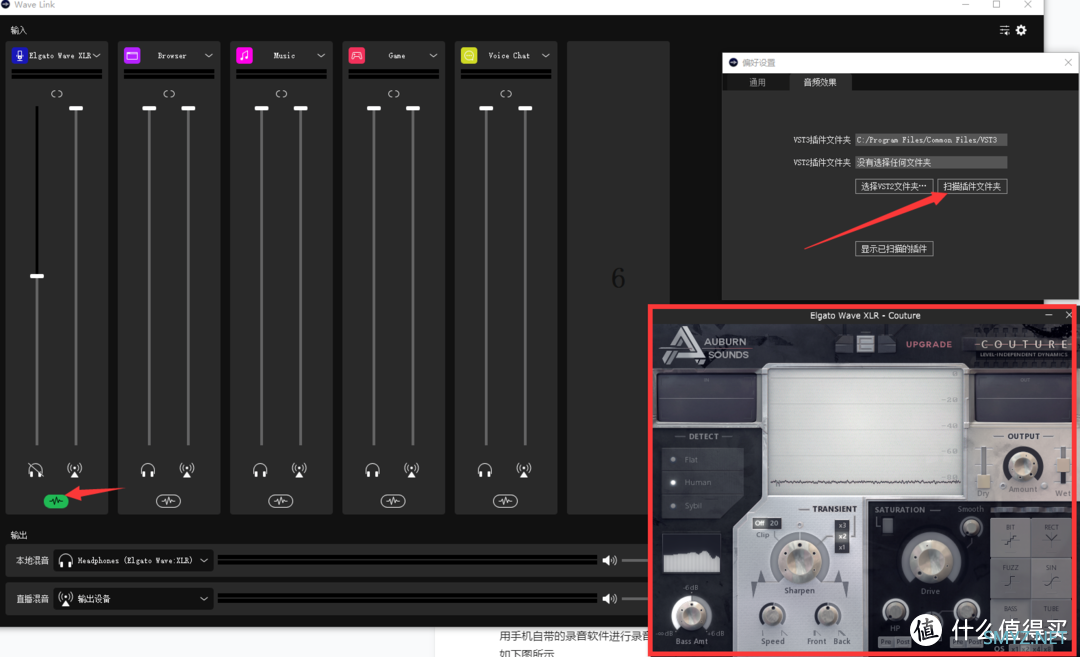This screenshot has width=1080, height=657.
Task: Choose the RECT saturation type tile
Action: pos(1051,537)
